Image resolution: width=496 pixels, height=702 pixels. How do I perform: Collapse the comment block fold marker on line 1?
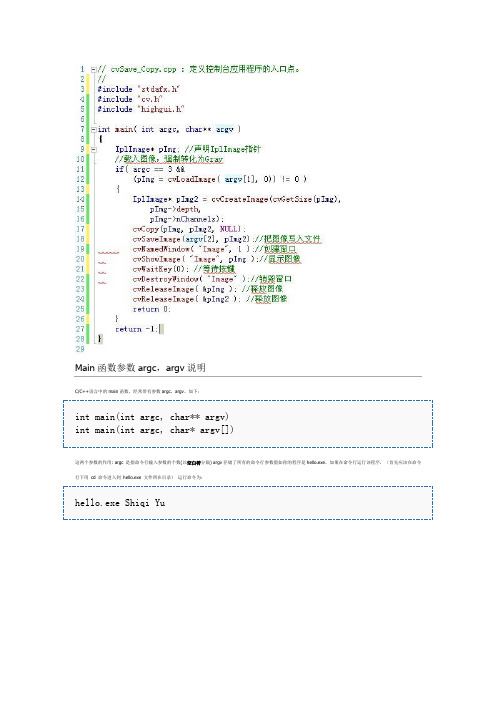[94, 69]
